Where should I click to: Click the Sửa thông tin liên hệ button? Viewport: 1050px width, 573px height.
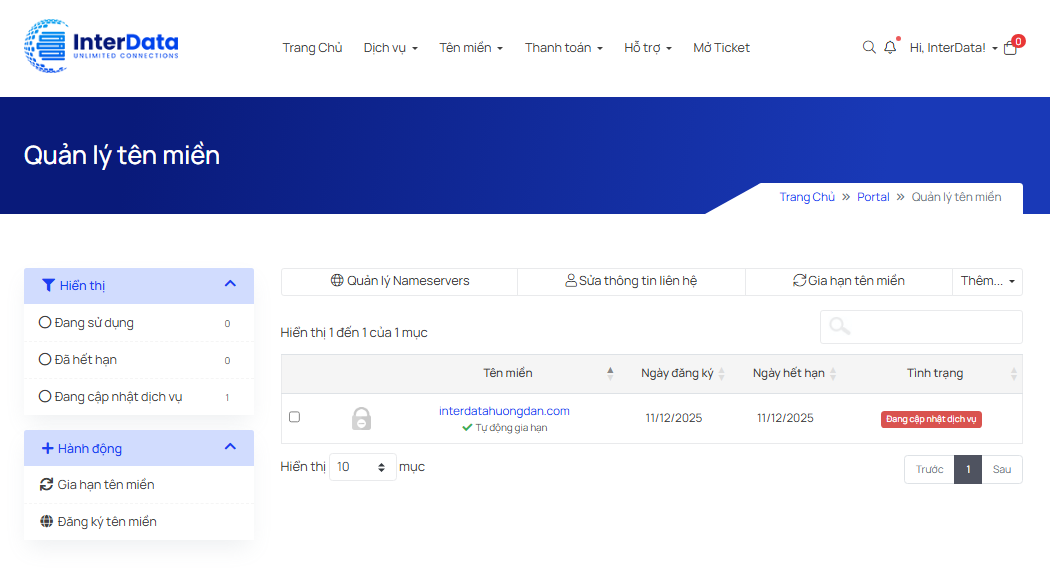click(x=631, y=281)
